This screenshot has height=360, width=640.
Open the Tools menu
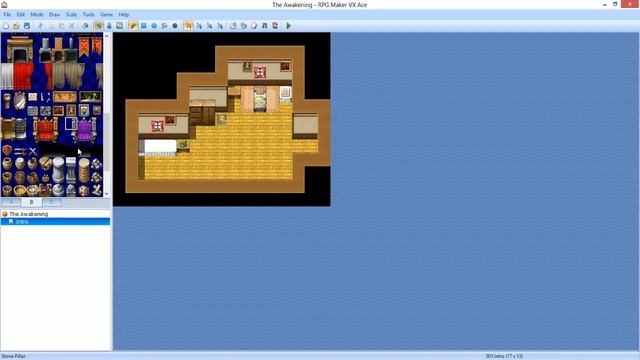pyautogui.click(x=89, y=14)
